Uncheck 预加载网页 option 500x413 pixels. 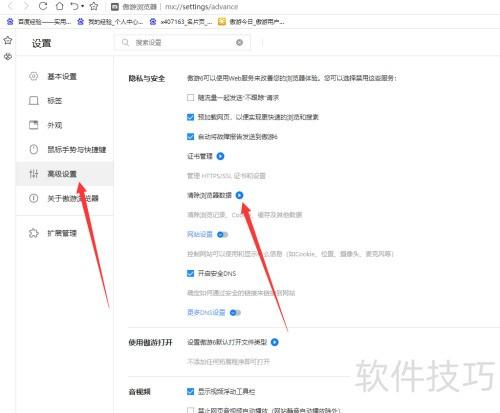pos(190,117)
